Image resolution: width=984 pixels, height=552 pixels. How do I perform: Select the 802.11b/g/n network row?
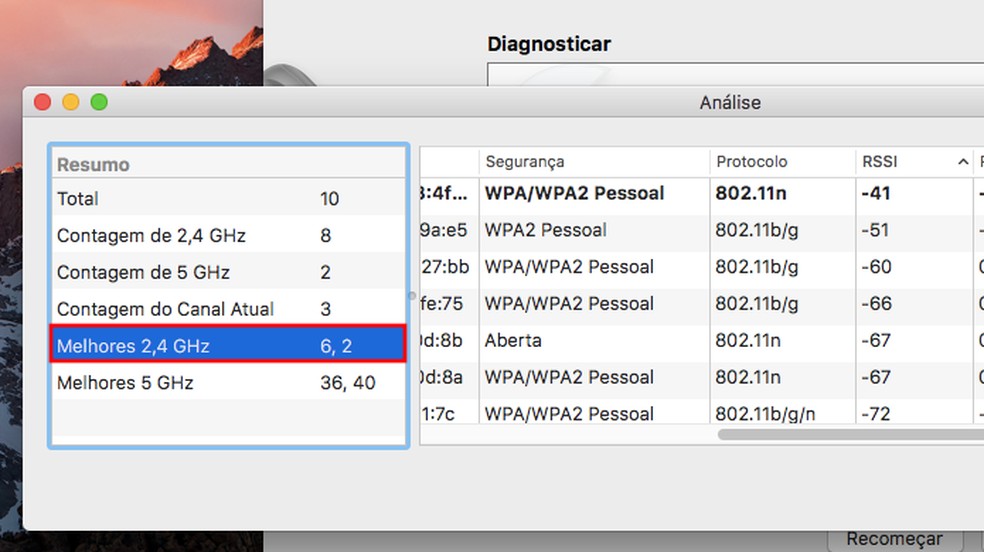pos(700,413)
